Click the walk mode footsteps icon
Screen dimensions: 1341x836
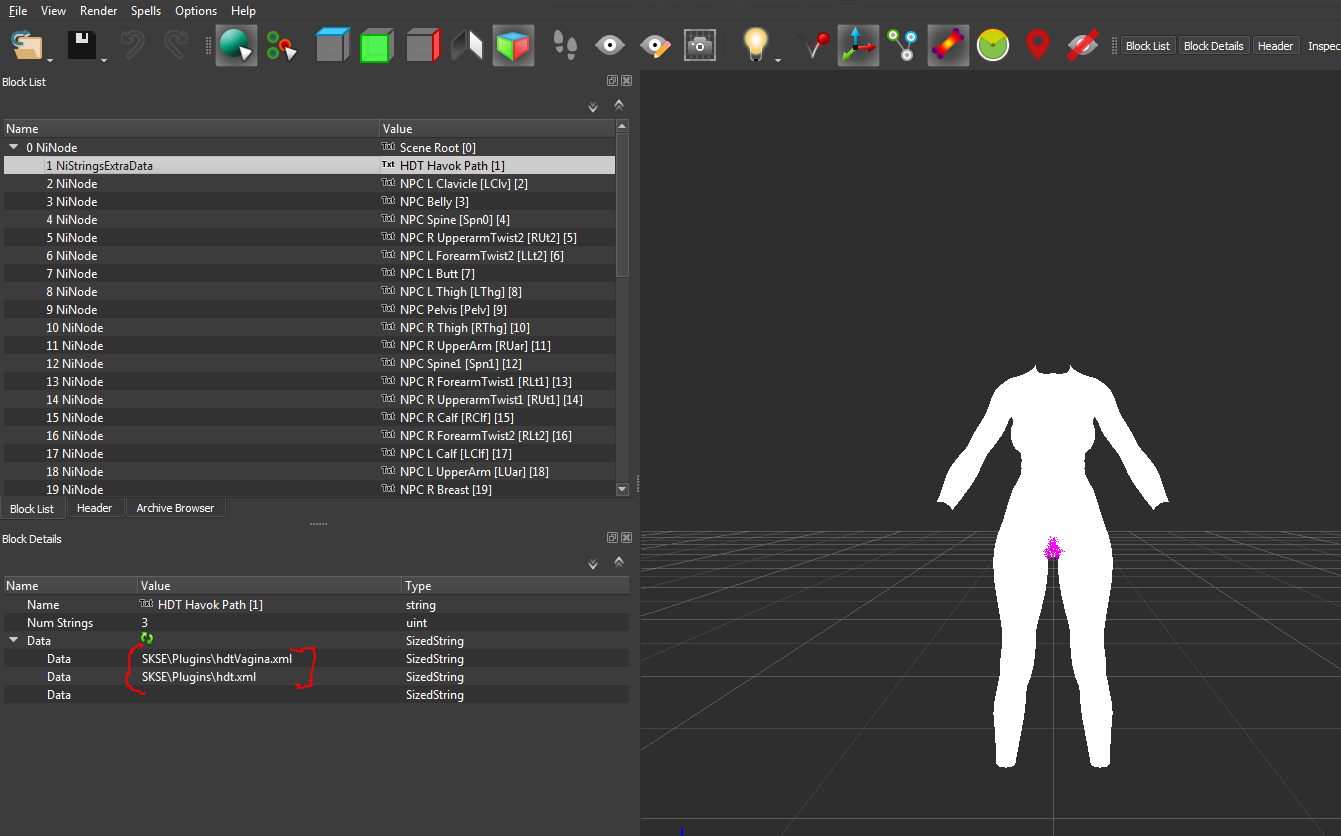point(566,46)
